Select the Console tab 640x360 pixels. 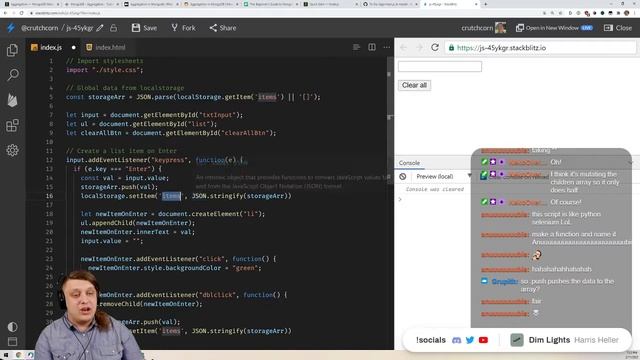pyautogui.click(x=409, y=163)
